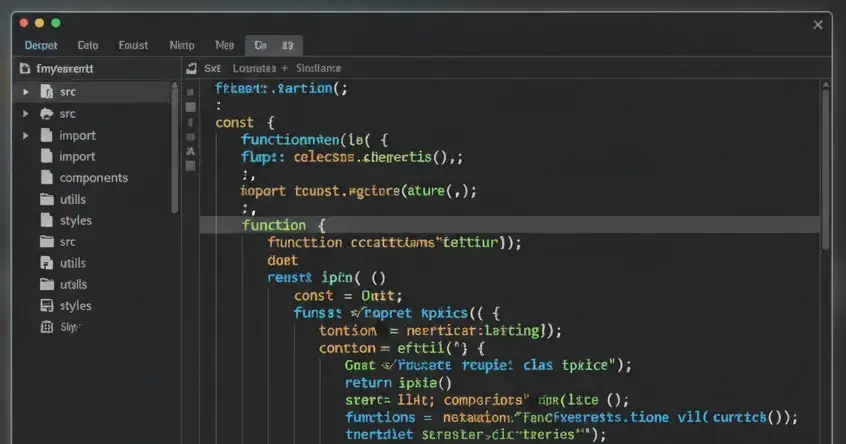The height and width of the screenshot is (444, 846).
Task: Click the Lounotes breadcrumb segment
Action: click(254, 69)
